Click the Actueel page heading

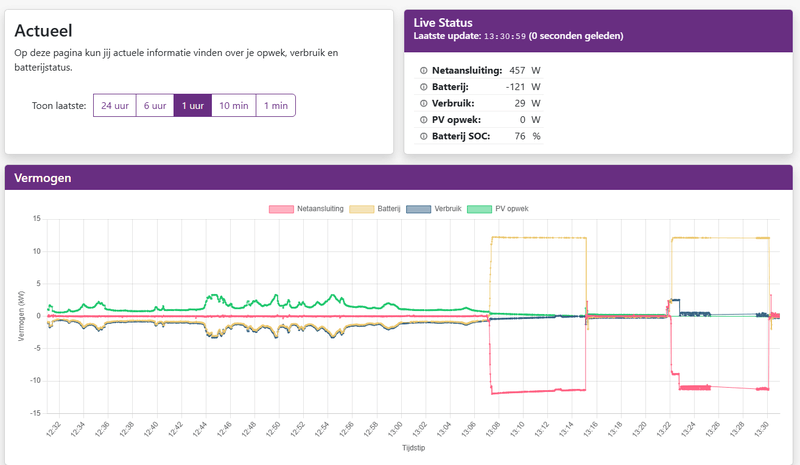click(x=43, y=31)
